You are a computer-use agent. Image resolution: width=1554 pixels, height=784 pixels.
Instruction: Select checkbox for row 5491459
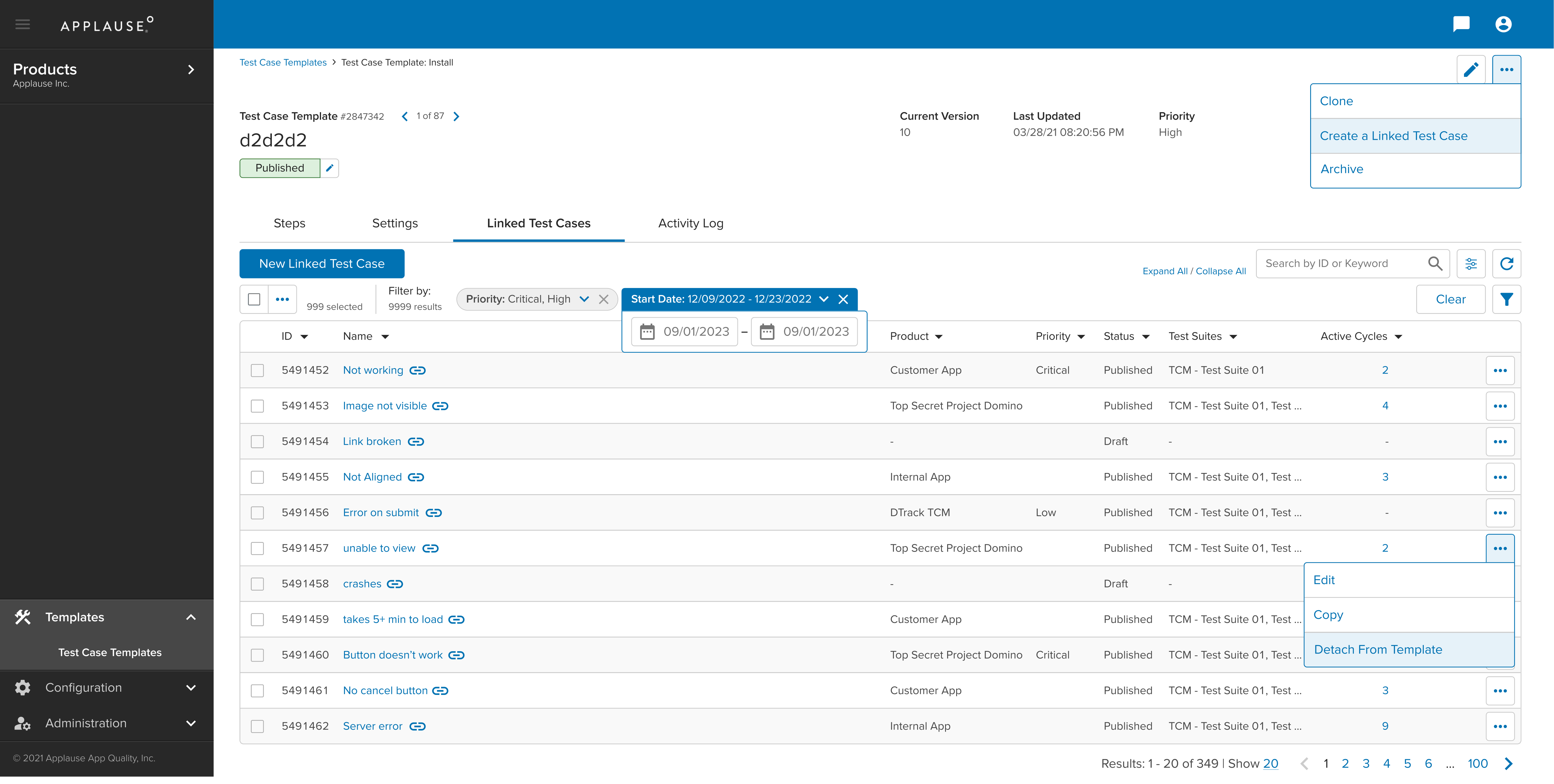[258, 619]
